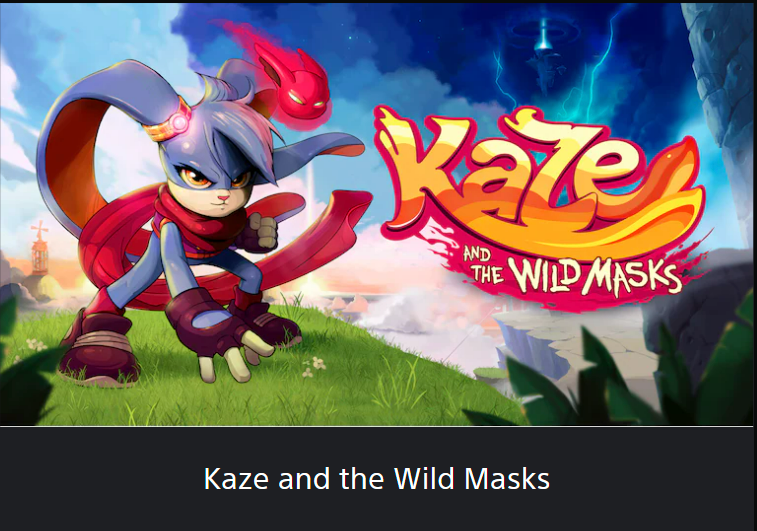Click the Kaze flaming logo text
The height and width of the screenshot is (531, 757).
tap(536, 181)
